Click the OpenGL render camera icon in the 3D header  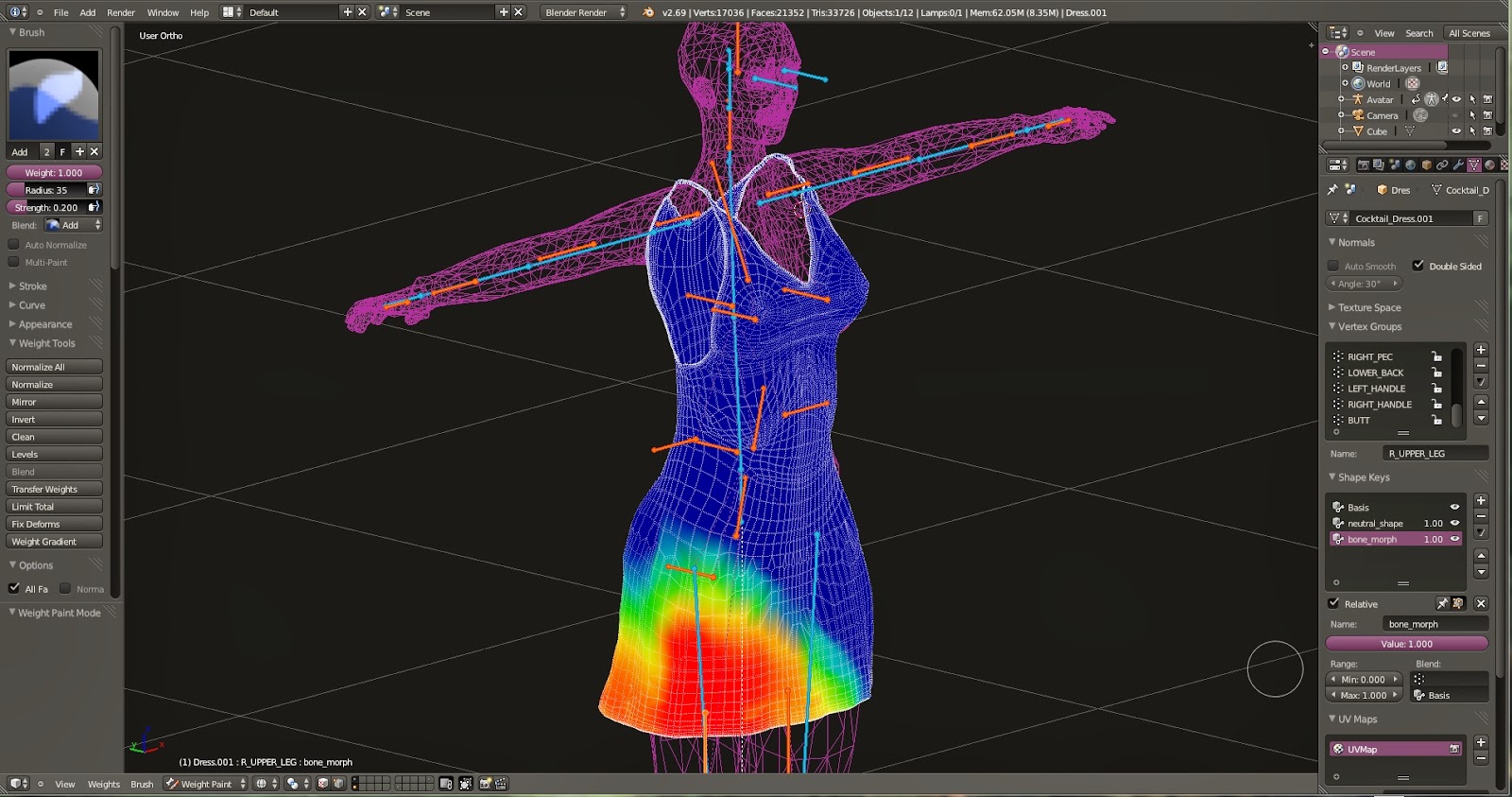tap(485, 784)
